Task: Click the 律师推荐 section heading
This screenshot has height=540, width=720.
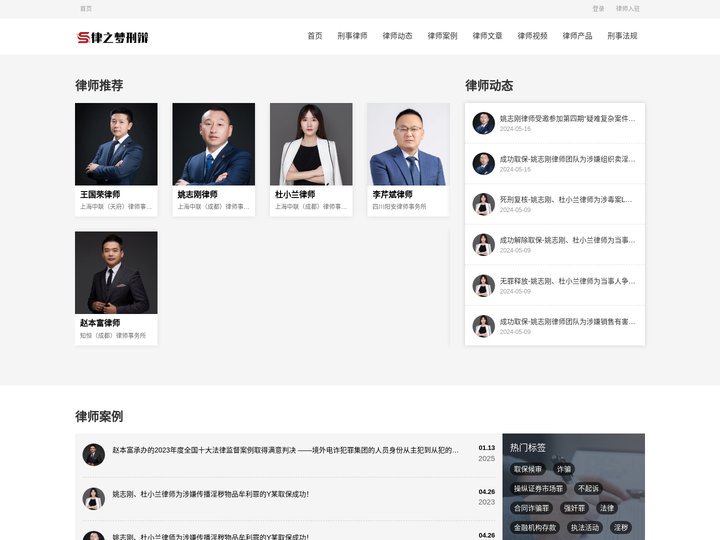Action: click(99, 85)
